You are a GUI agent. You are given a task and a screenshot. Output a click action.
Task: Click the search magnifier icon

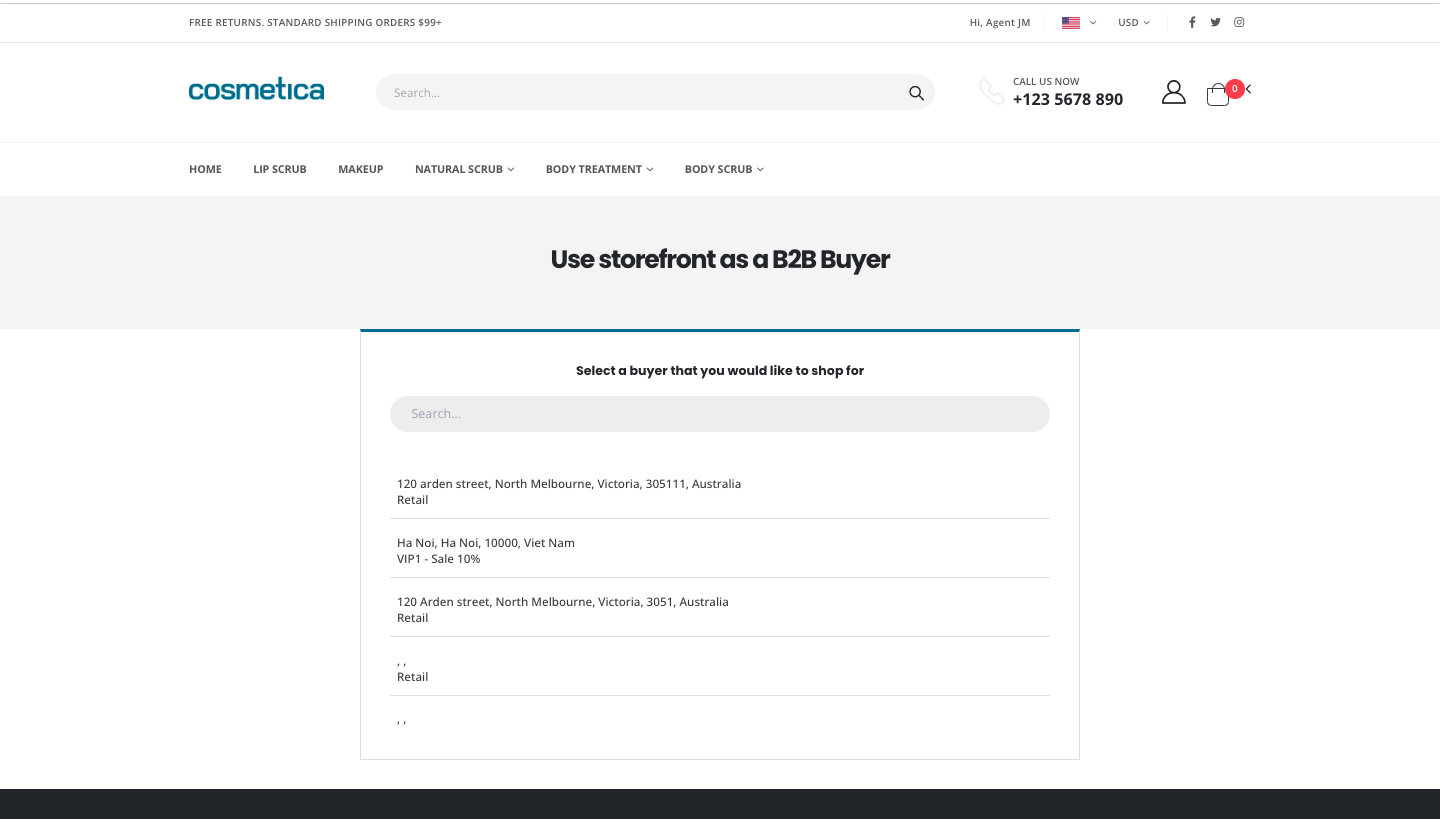click(916, 93)
